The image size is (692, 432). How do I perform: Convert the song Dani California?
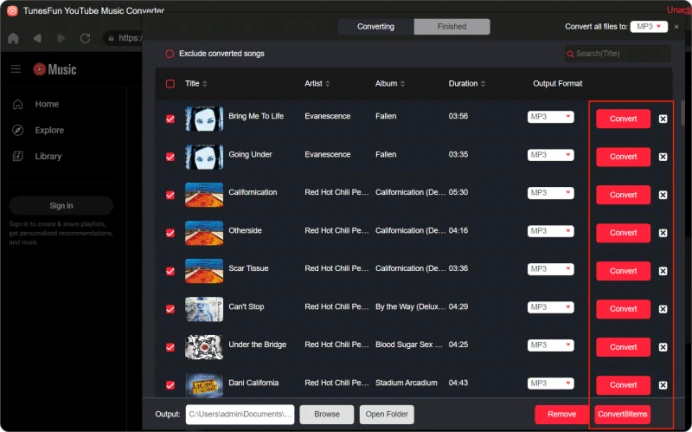pos(623,385)
